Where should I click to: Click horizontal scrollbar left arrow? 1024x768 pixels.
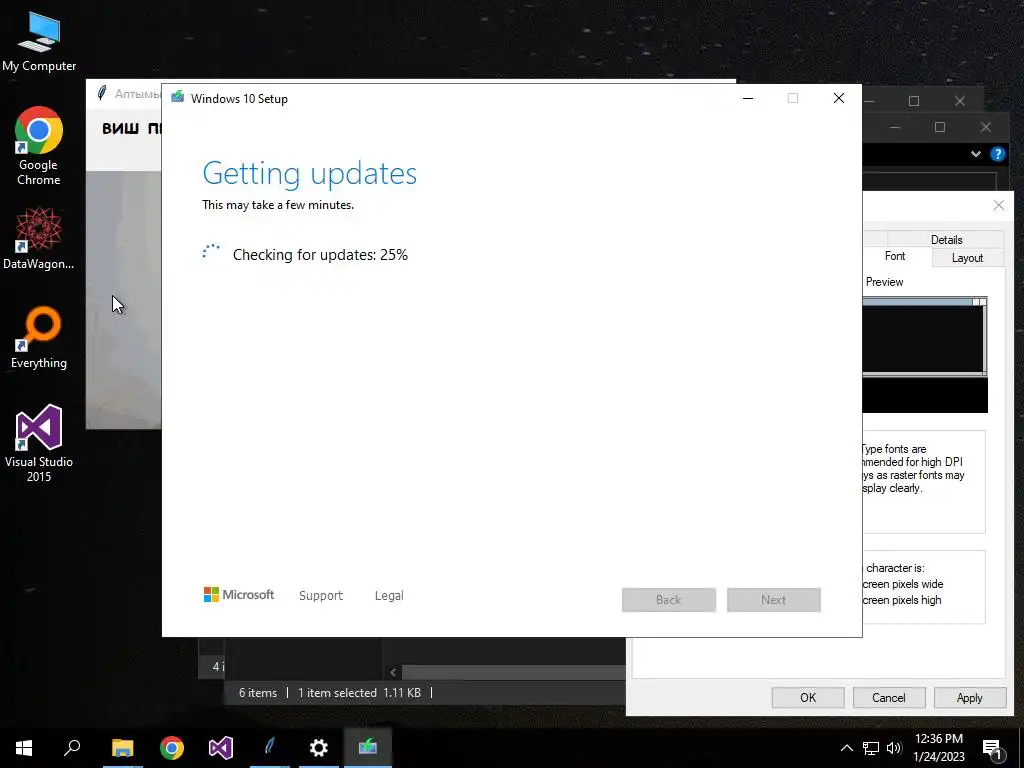(392, 672)
